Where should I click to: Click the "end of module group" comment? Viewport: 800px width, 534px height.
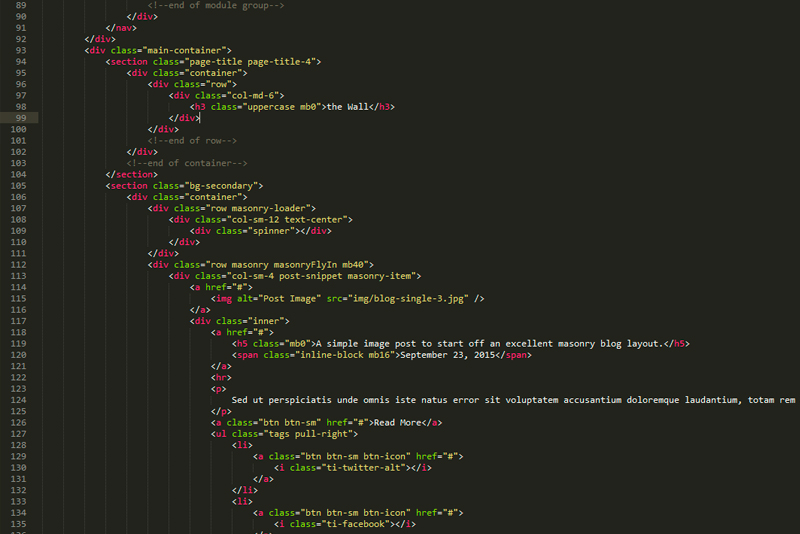(x=215, y=5)
